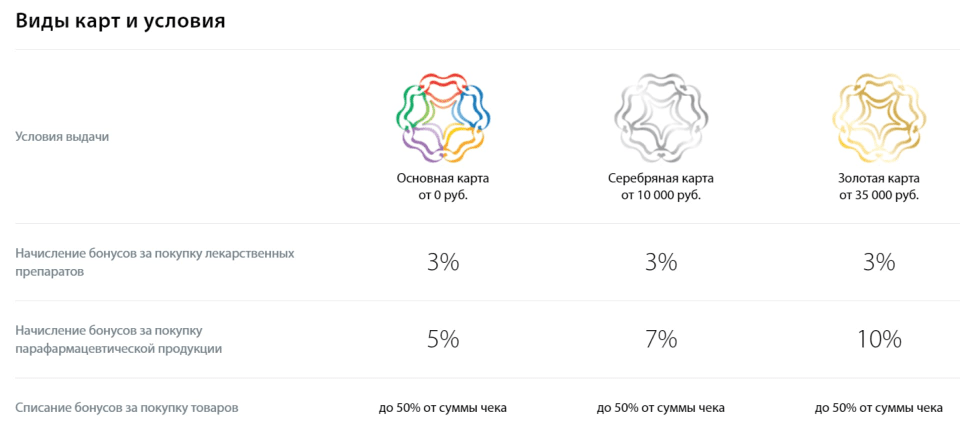Click 'Списание бонусов за покупку товаров' label

pos(127,407)
